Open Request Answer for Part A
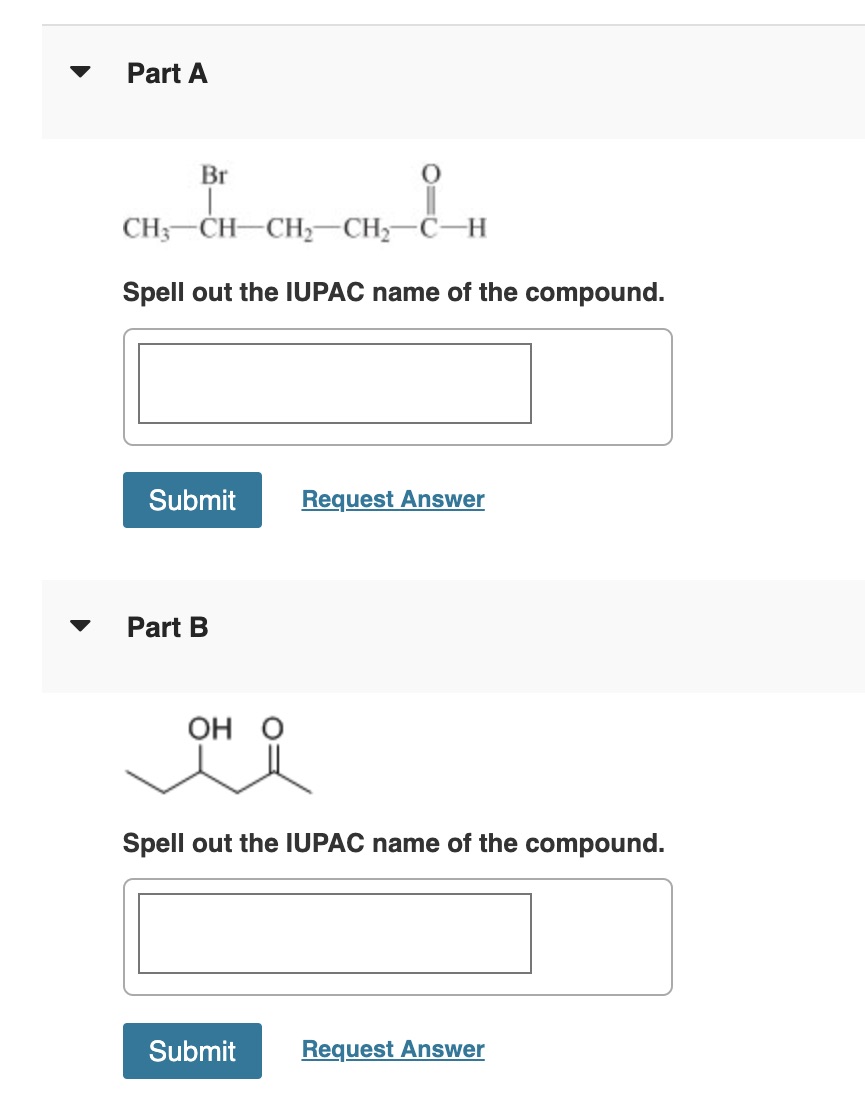865x1112 pixels. coord(392,499)
